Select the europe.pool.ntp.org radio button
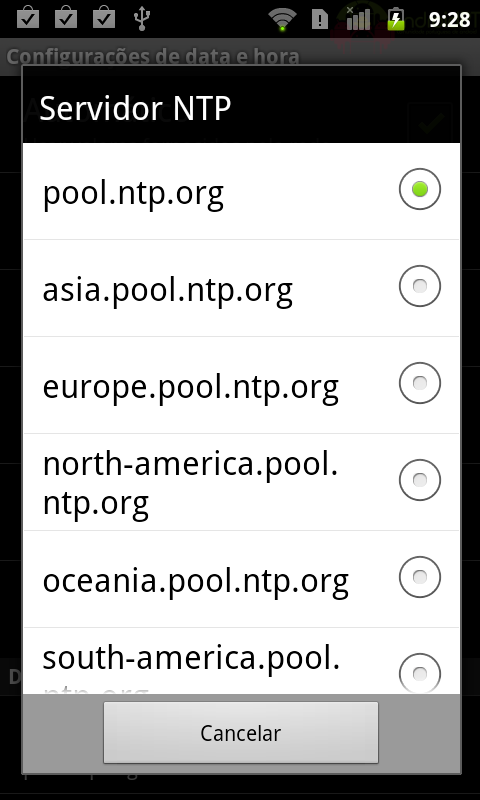 tap(419, 383)
